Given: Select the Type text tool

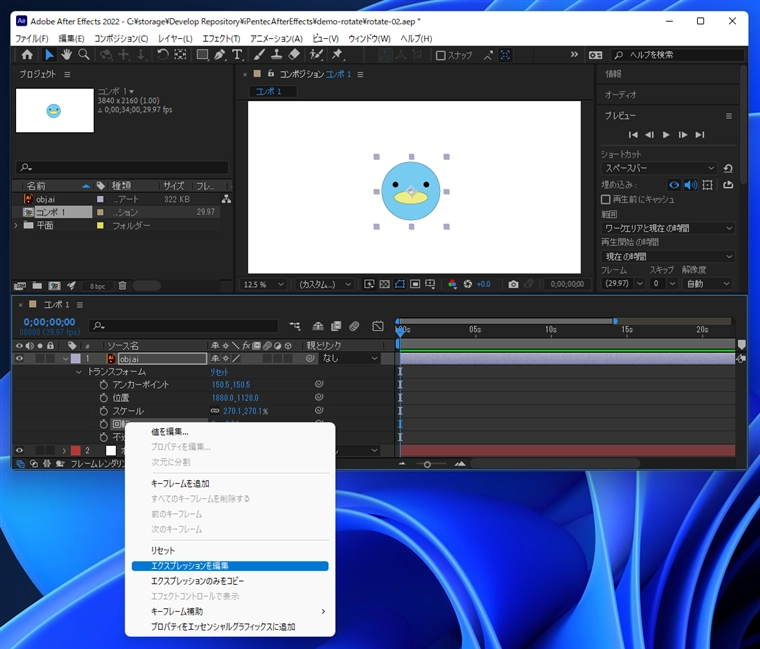Looking at the screenshot, I should pos(237,55).
